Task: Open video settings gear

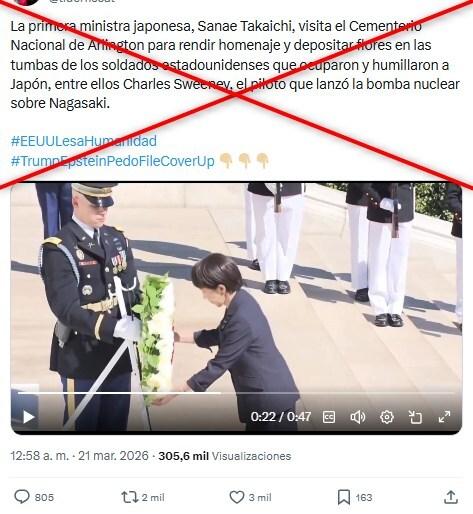Action: pyautogui.click(x=387, y=417)
